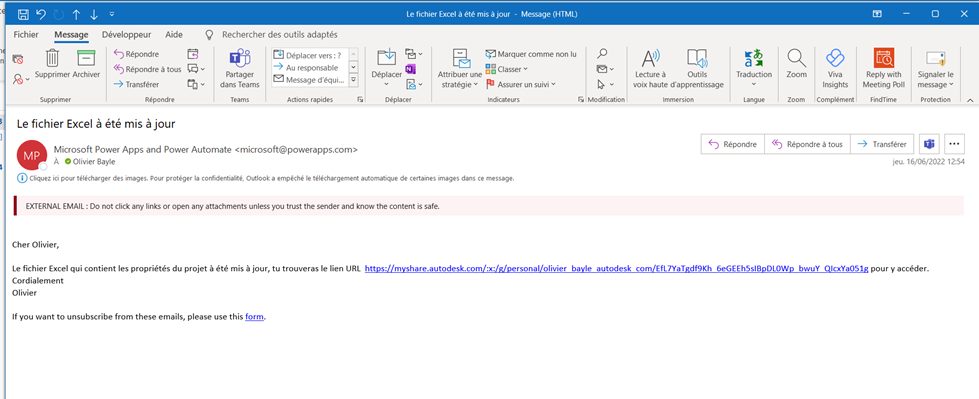Click the Zoom magnifier button
Image resolution: width=979 pixels, height=399 pixels.
pyautogui.click(x=796, y=65)
